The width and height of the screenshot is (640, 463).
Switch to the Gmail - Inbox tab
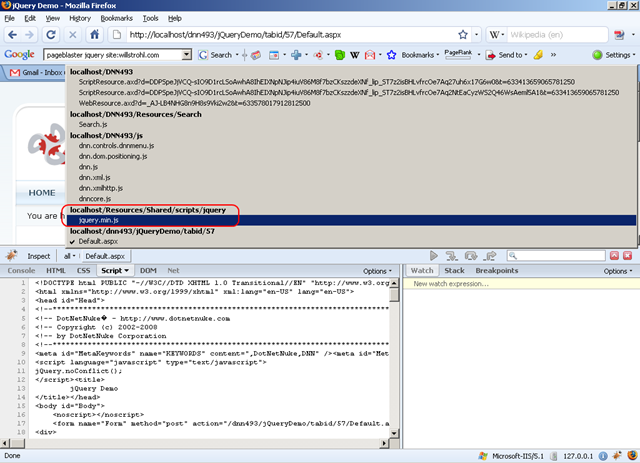(x=36, y=73)
